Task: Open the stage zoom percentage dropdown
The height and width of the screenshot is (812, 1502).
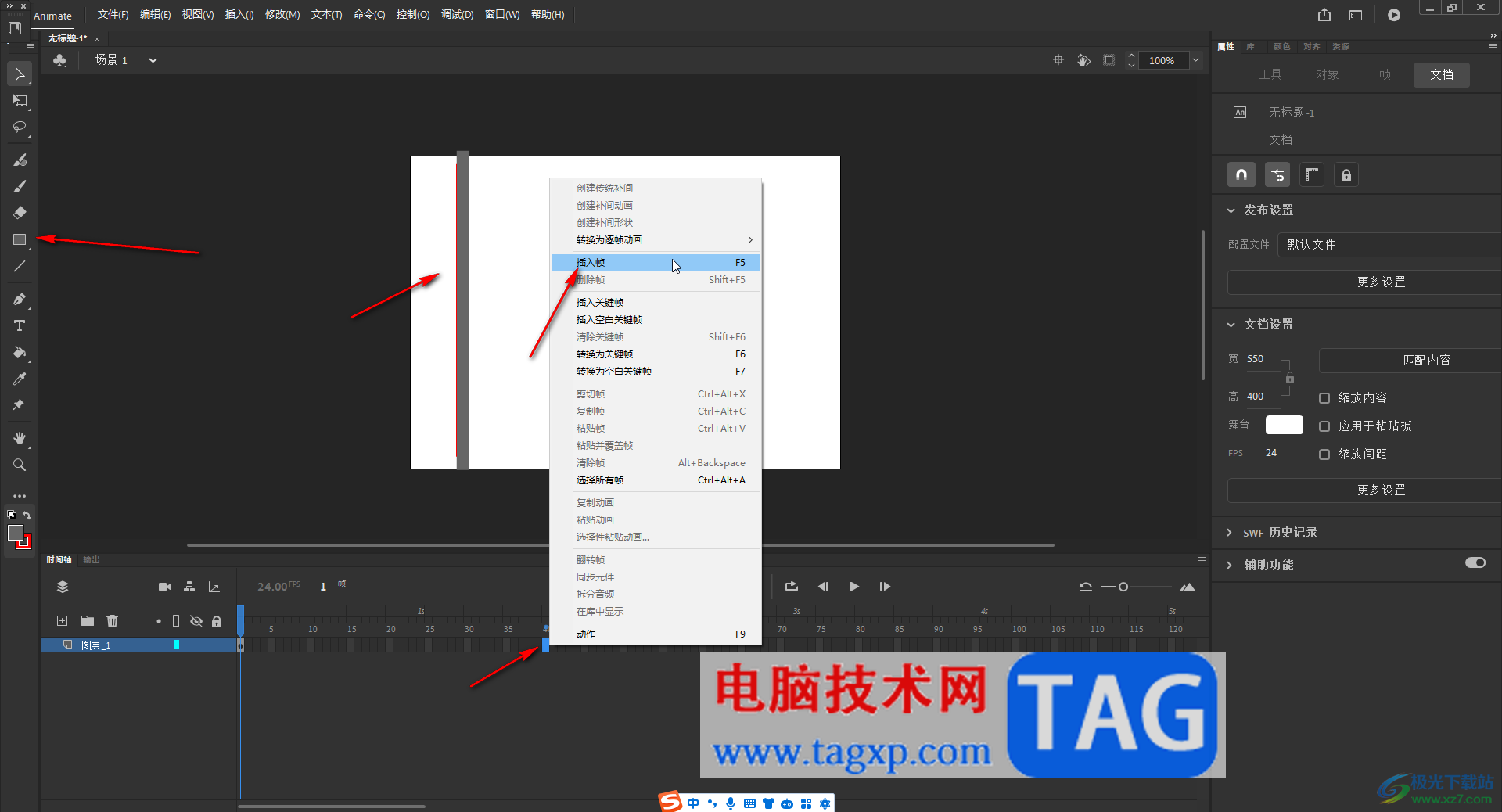Action: [1195, 60]
